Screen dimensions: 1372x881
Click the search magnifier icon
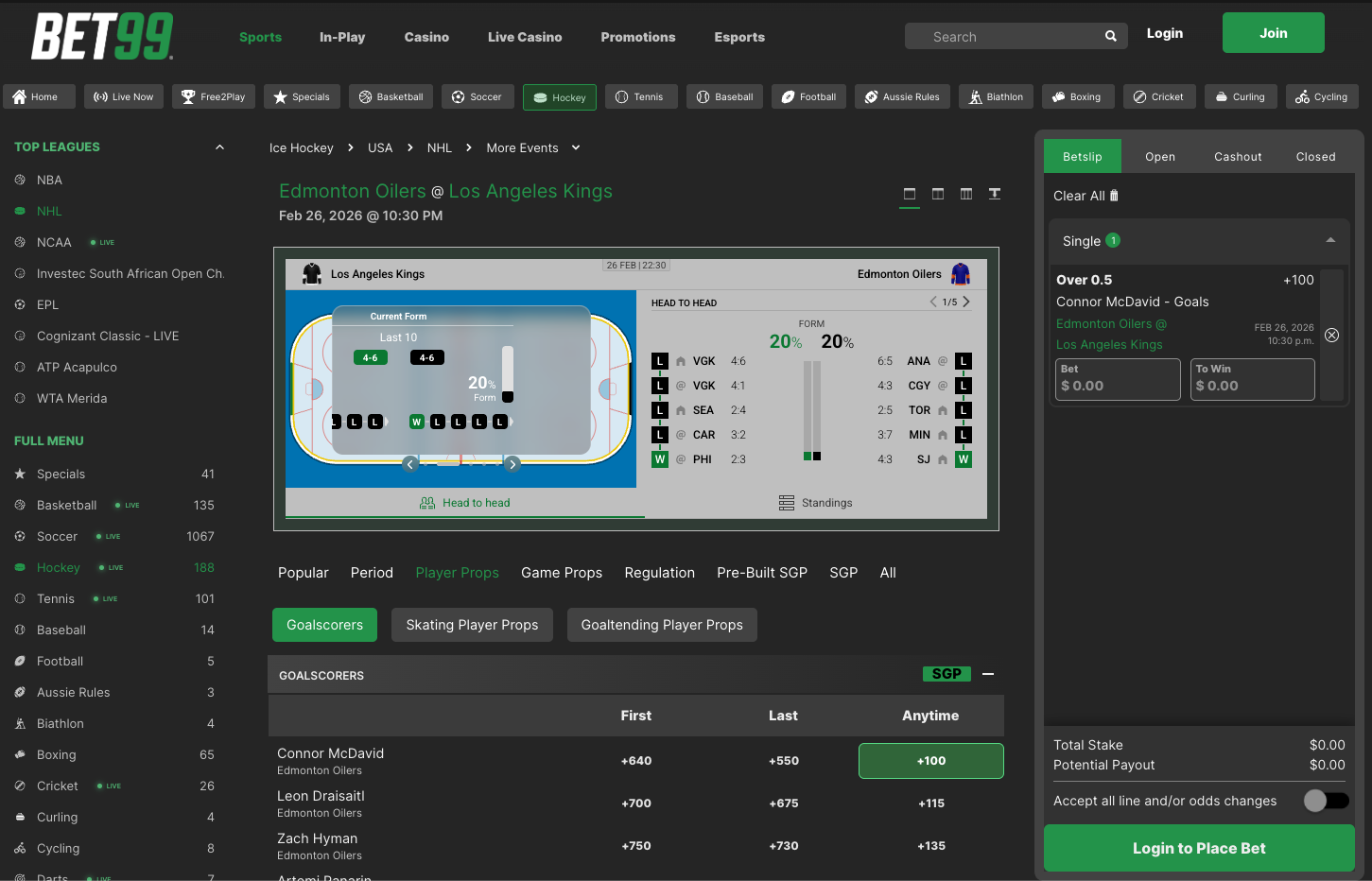pyautogui.click(x=1110, y=37)
